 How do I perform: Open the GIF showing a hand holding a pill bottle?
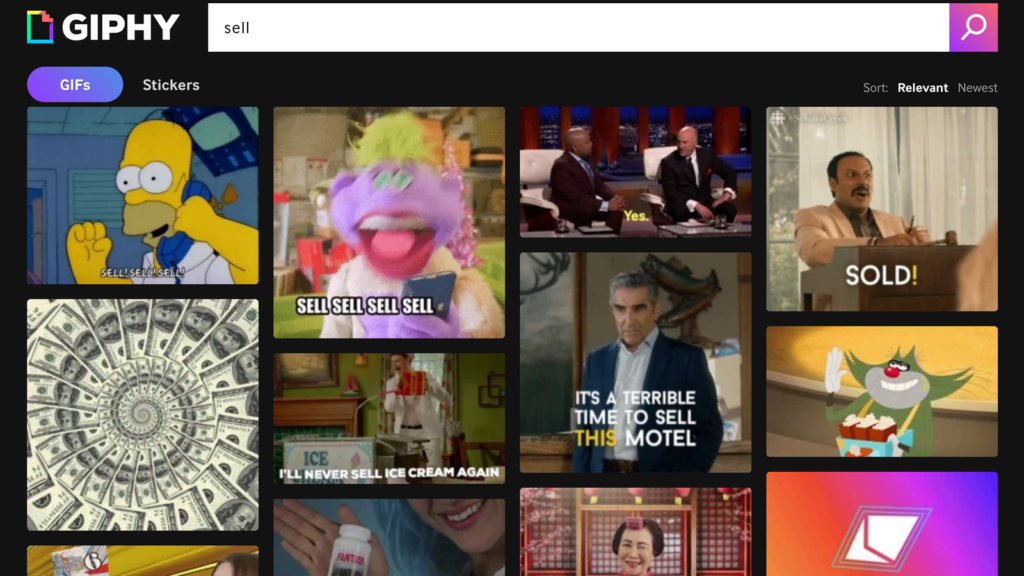[x=389, y=537]
